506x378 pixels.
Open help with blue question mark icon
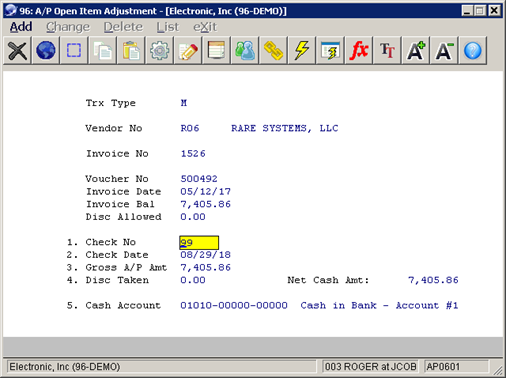(472, 51)
